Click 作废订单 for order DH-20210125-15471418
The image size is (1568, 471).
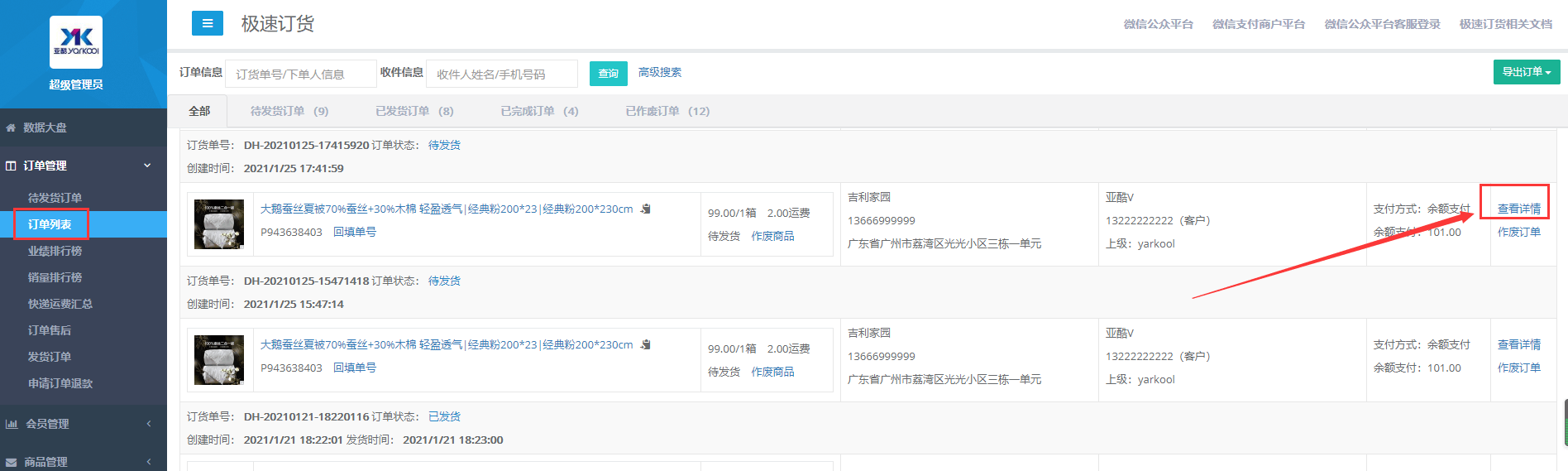click(1519, 368)
